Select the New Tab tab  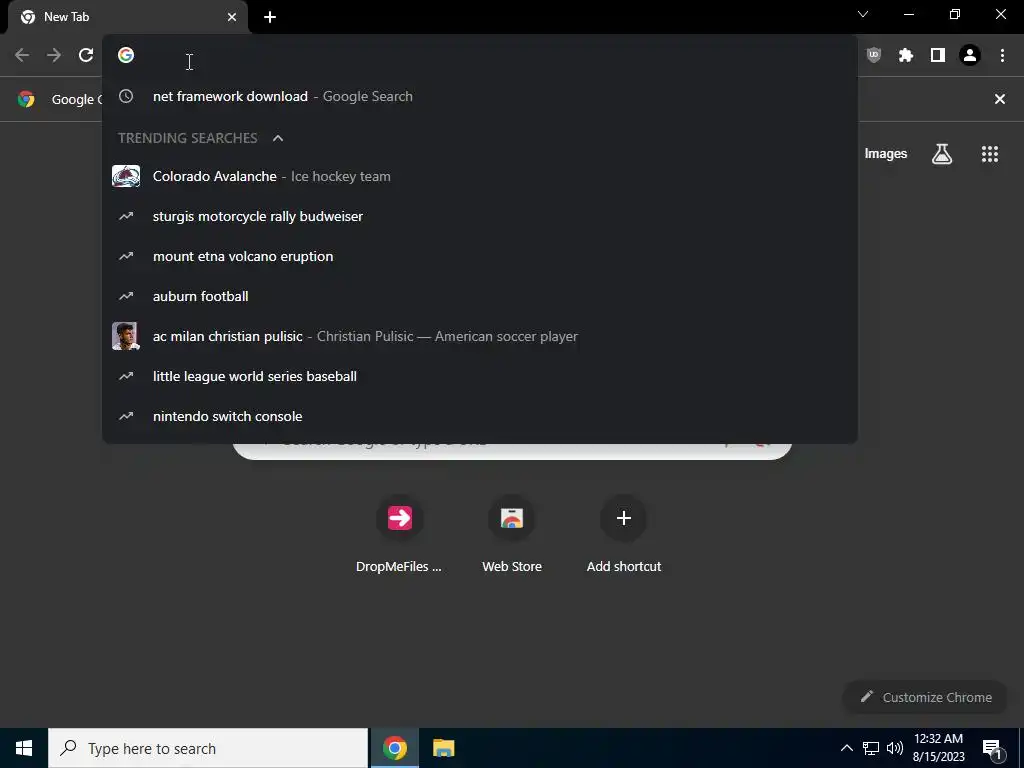click(127, 17)
